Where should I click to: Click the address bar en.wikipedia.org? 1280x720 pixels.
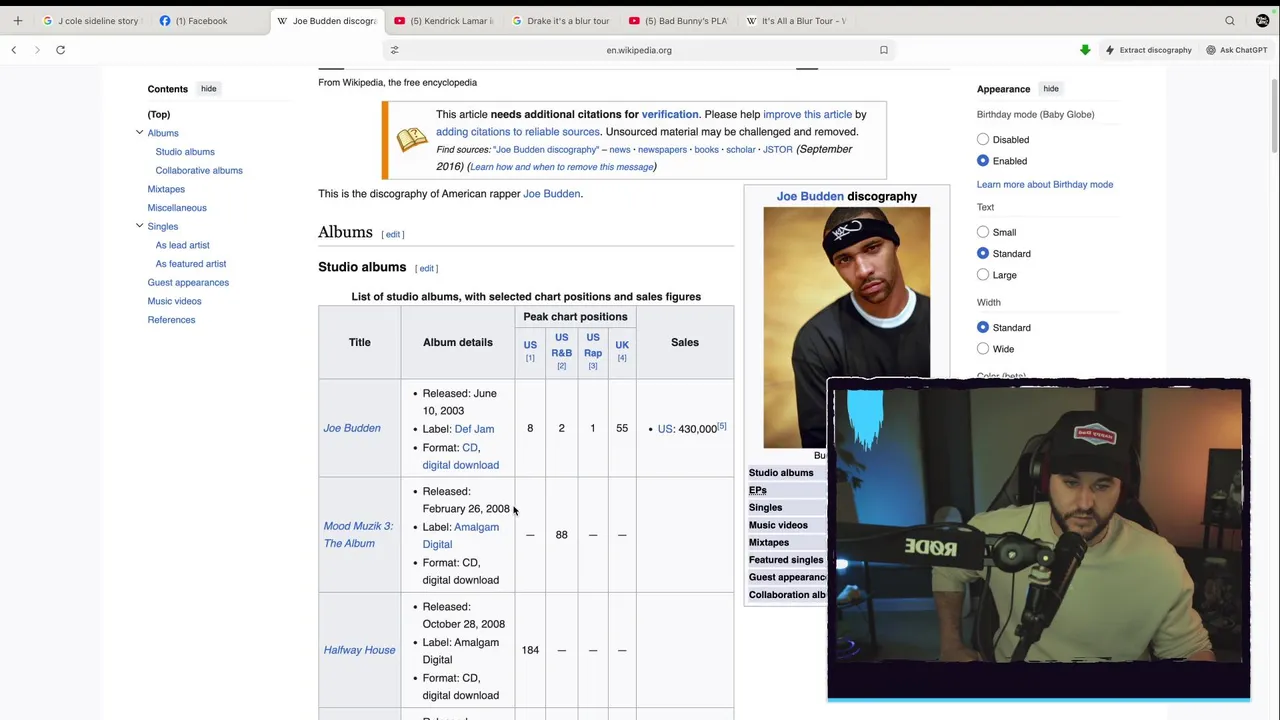tap(639, 50)
